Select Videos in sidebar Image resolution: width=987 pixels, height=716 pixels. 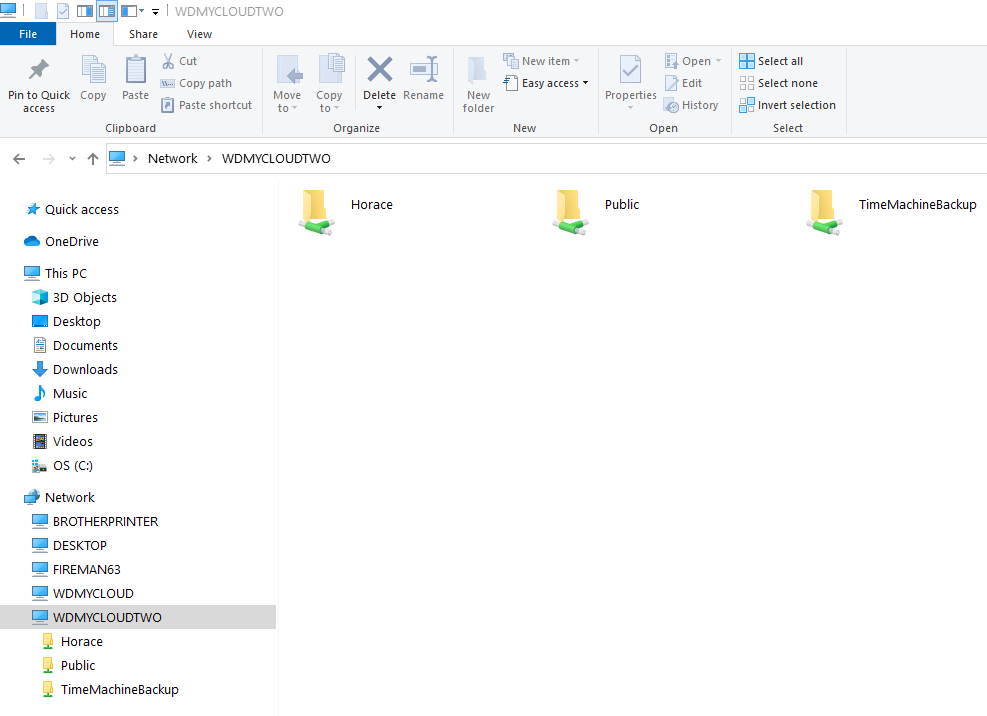(x=72, y=441)
